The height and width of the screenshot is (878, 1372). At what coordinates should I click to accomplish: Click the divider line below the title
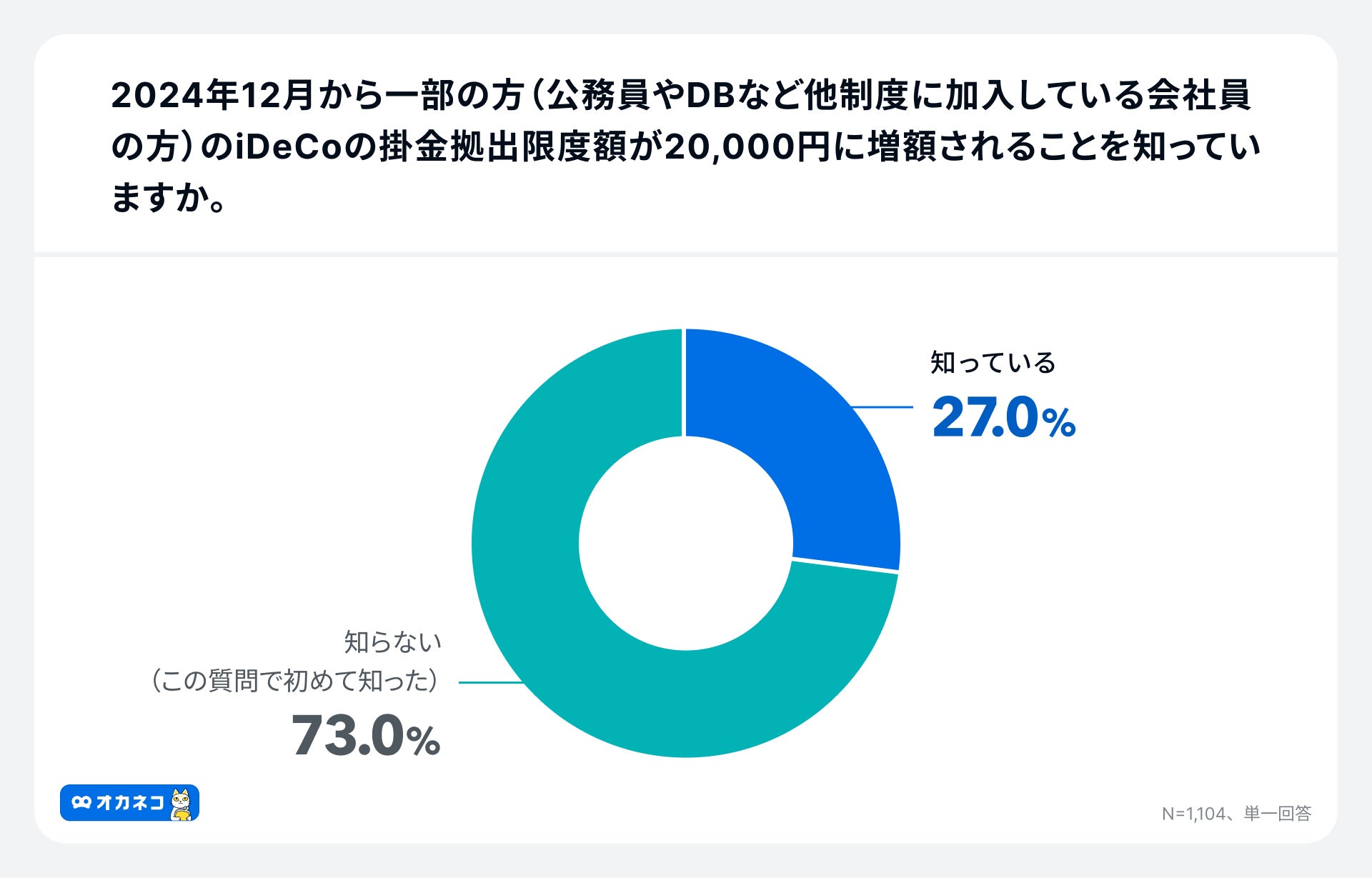point(685,254)
